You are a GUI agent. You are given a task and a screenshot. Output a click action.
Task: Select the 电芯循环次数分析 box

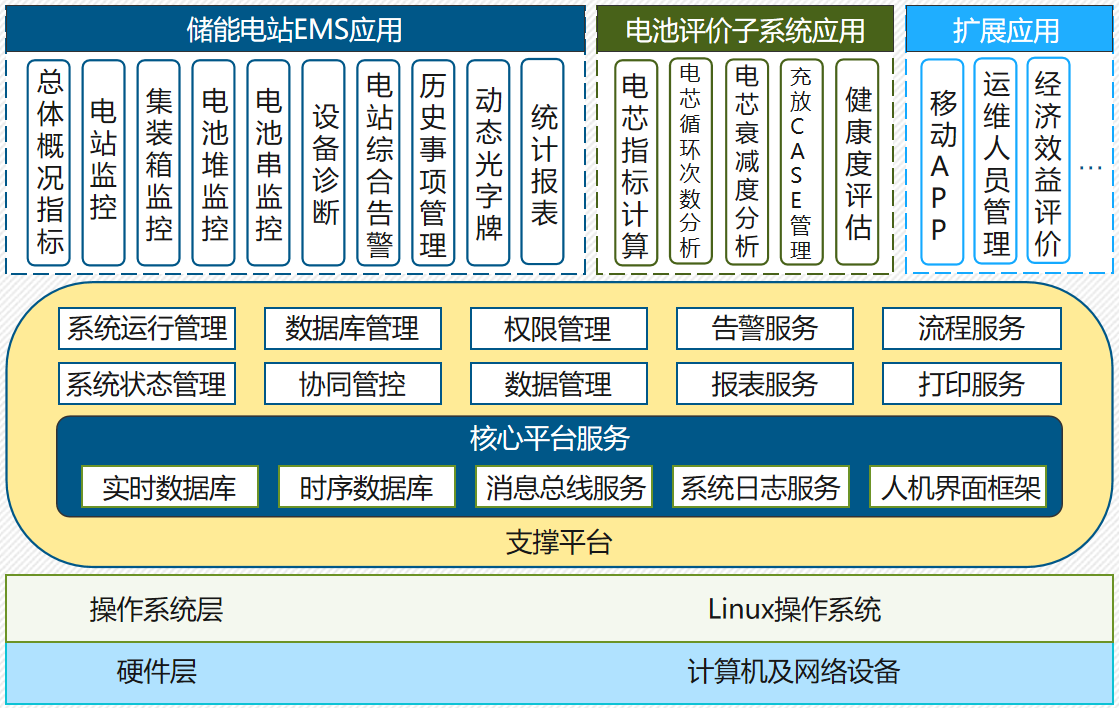pos(691,161)
